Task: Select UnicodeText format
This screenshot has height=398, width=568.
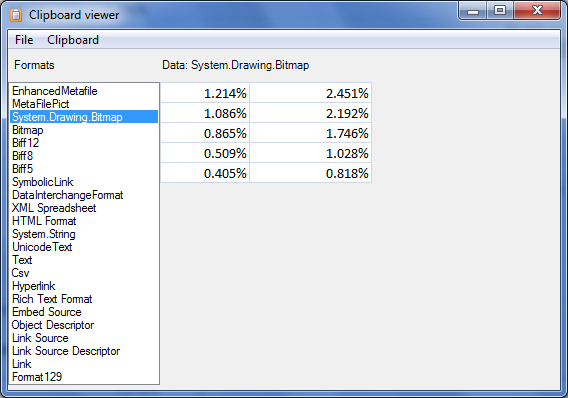Action: coord(84,247)
